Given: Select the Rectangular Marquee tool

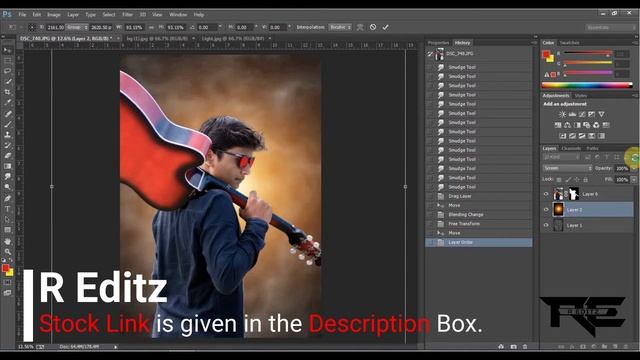Looking at the screenshot, I should (7, 60).
